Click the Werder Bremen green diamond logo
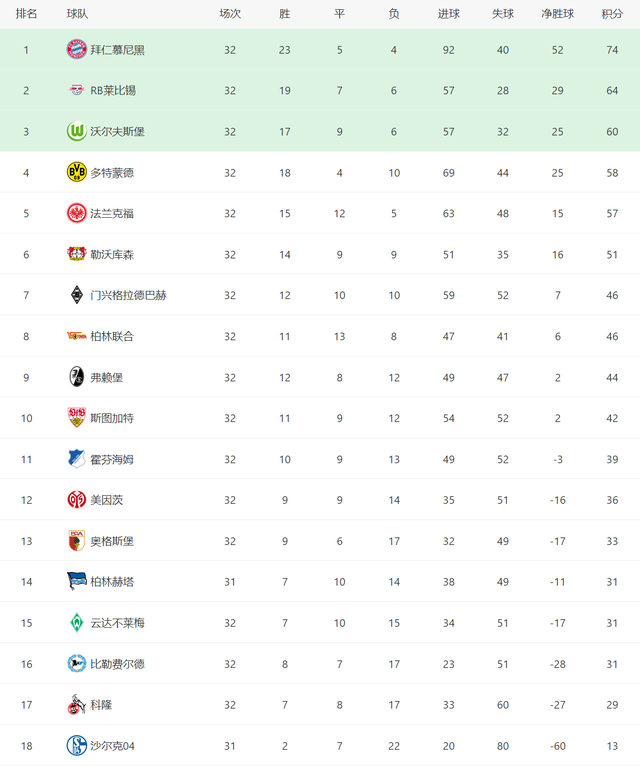Viewport: 640px width, 766px height. 77,623
